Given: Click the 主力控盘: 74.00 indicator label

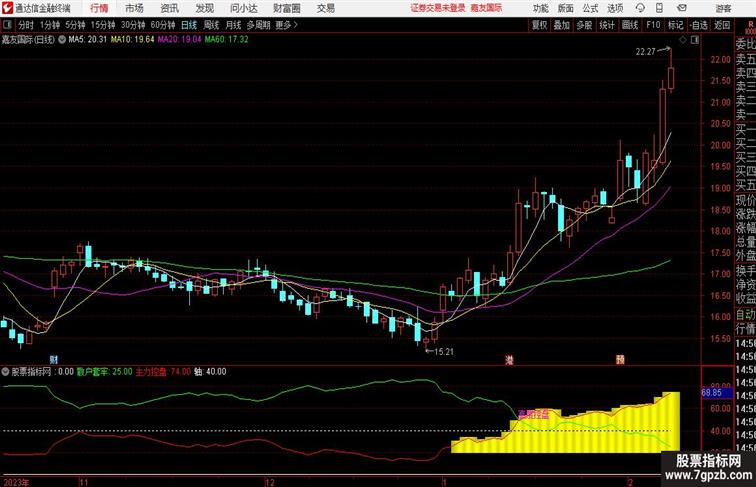Looking at the screenshot, I should (x=163, y=372).
